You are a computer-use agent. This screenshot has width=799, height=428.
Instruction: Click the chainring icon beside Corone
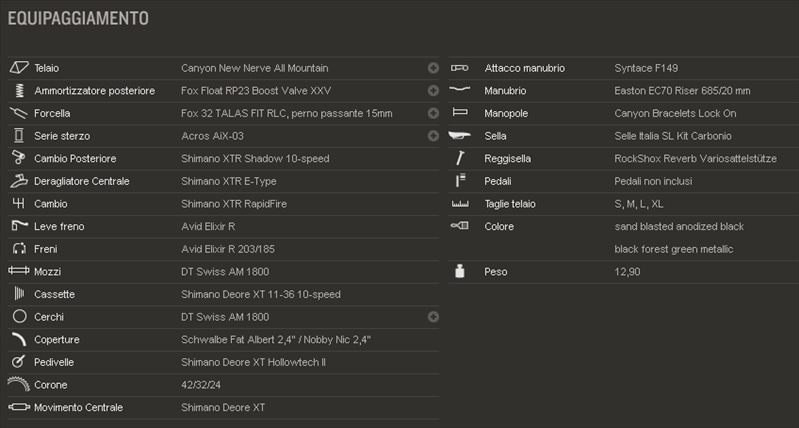19,384
